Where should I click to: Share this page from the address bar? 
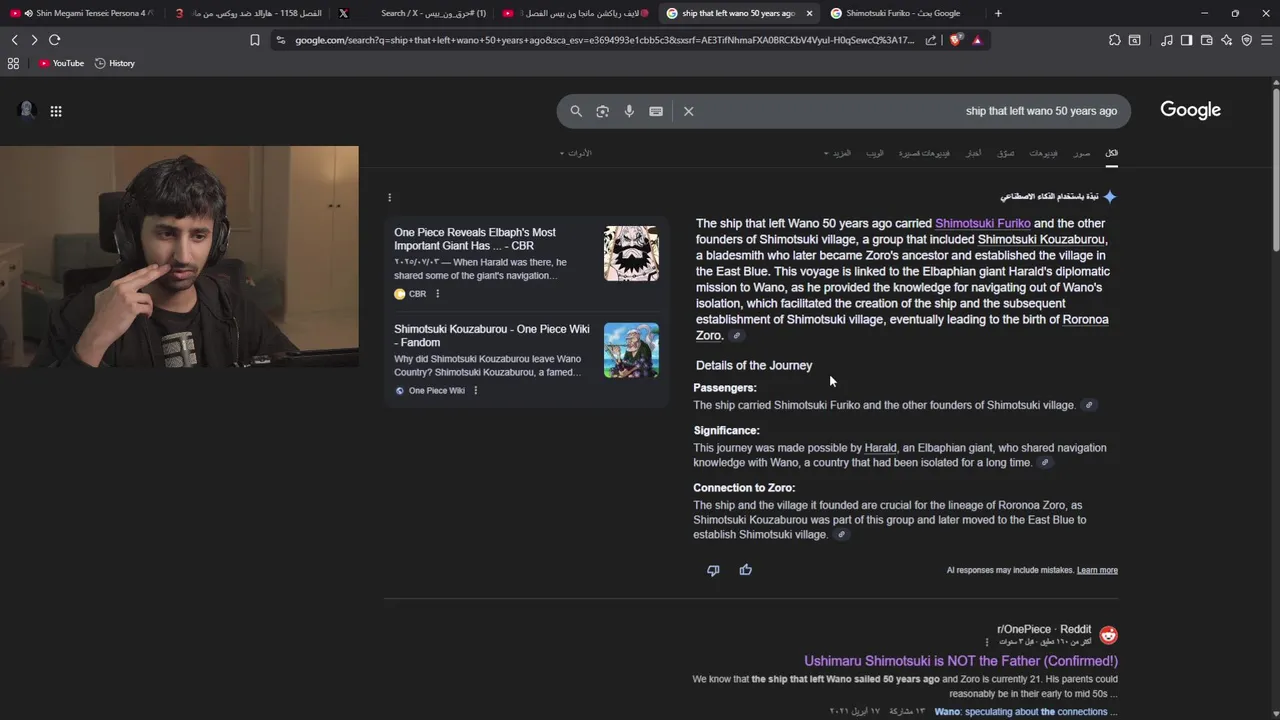[931, 40]
